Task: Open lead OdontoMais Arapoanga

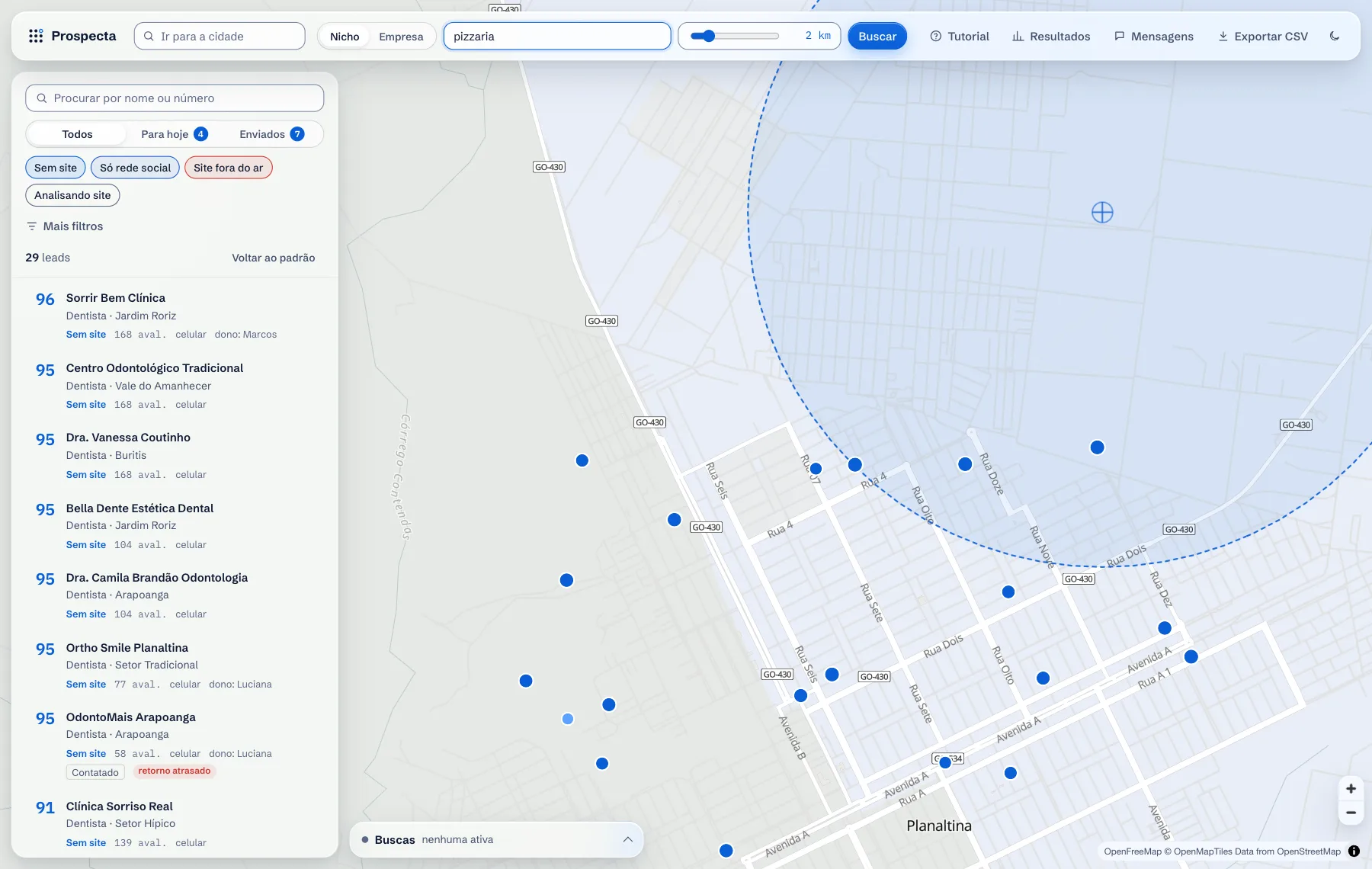Action: [x=175, y=744]
